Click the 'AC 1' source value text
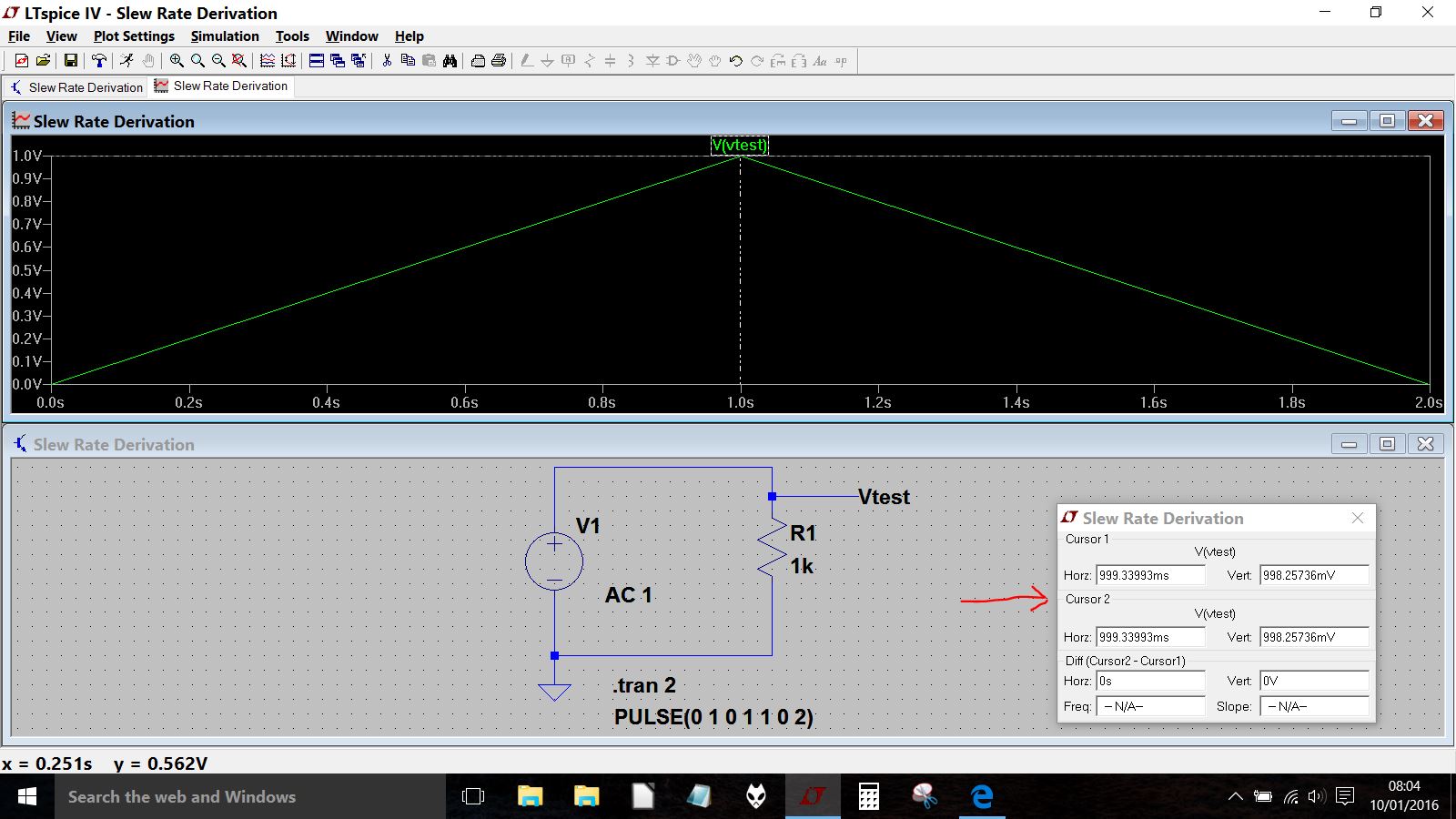This screenshot has height=819, width=1456. pyautogui.click(x=629, y=595)
